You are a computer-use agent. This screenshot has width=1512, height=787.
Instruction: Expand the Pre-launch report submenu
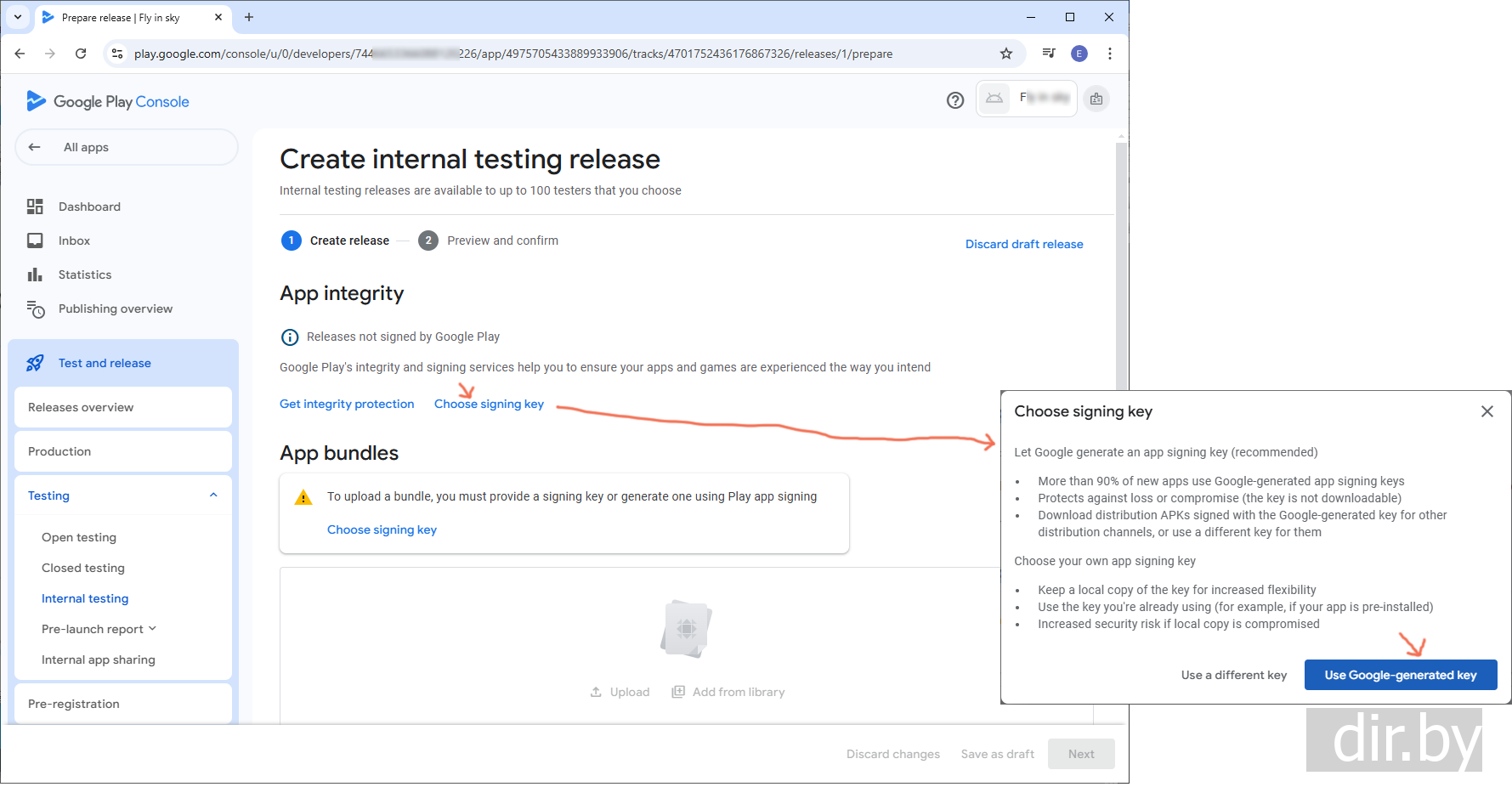pyautogui.click(x=152, y=629)
